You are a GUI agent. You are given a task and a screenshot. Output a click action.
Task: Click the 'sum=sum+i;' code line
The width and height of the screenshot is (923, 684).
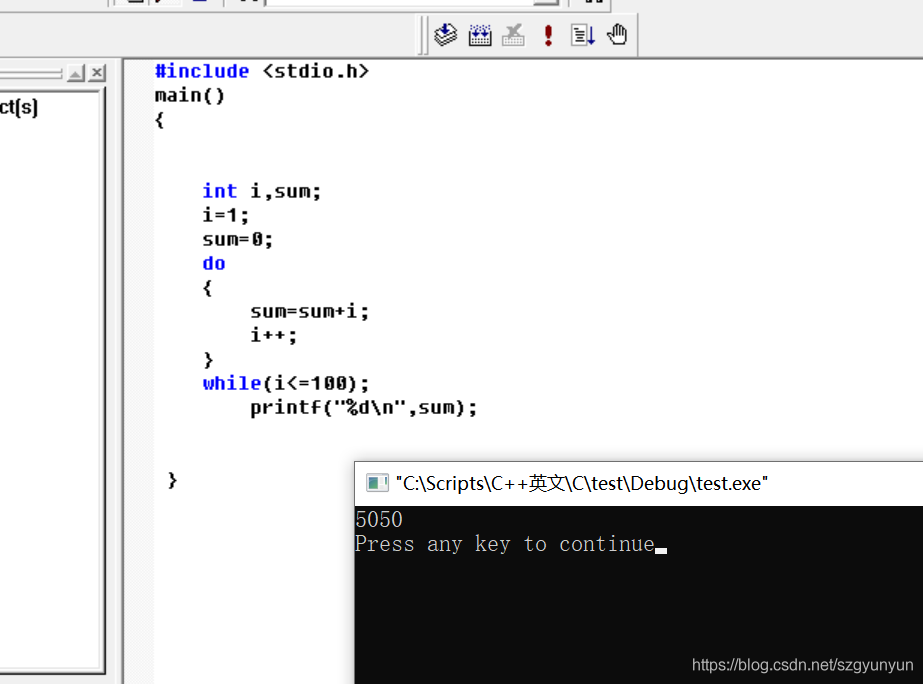[310, 311]
